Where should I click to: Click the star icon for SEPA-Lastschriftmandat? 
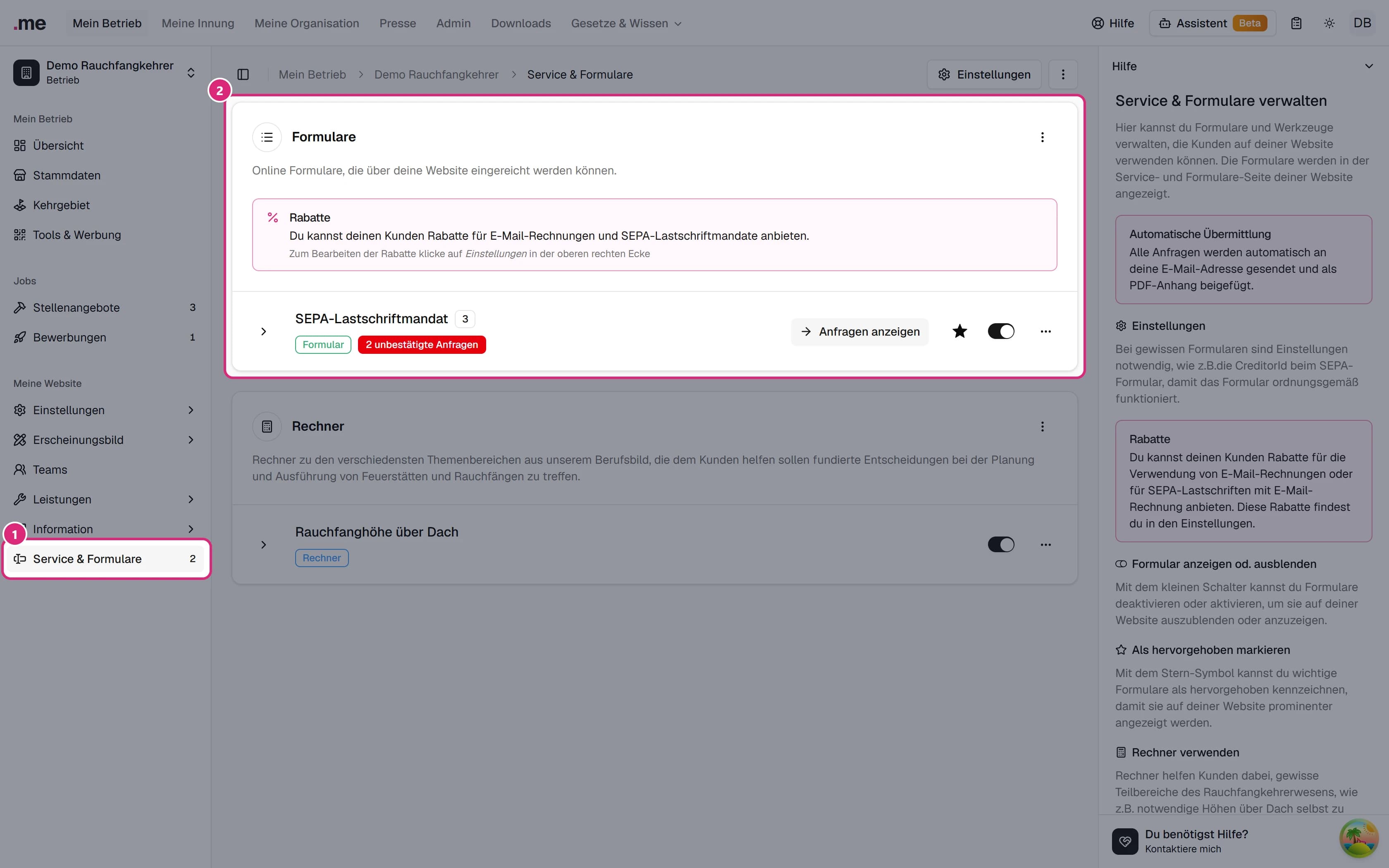pyautogui.click(x=959, y=331)
